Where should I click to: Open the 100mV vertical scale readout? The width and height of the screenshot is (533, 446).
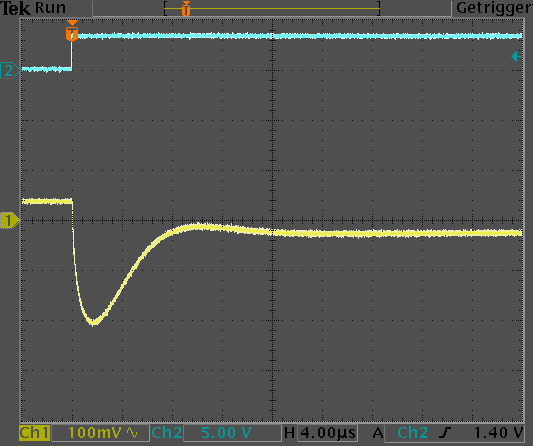[x=94, y=433]
